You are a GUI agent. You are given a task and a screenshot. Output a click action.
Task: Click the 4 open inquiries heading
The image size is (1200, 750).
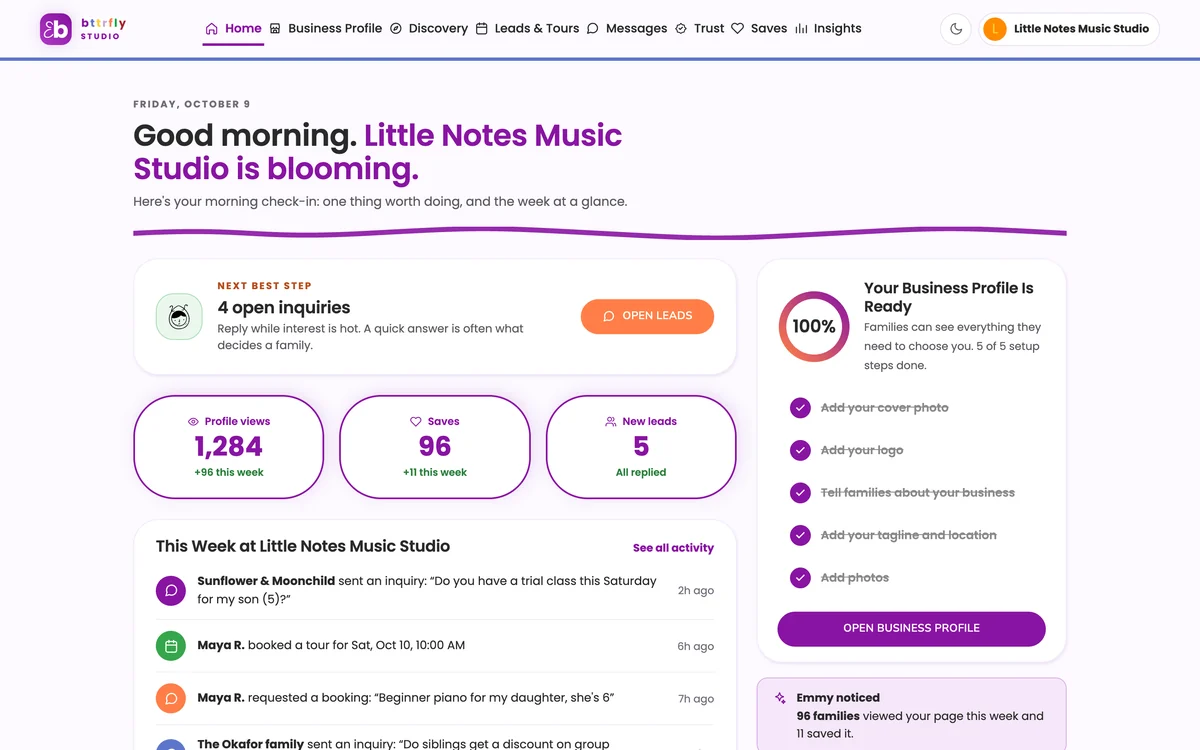coord(284,308)
